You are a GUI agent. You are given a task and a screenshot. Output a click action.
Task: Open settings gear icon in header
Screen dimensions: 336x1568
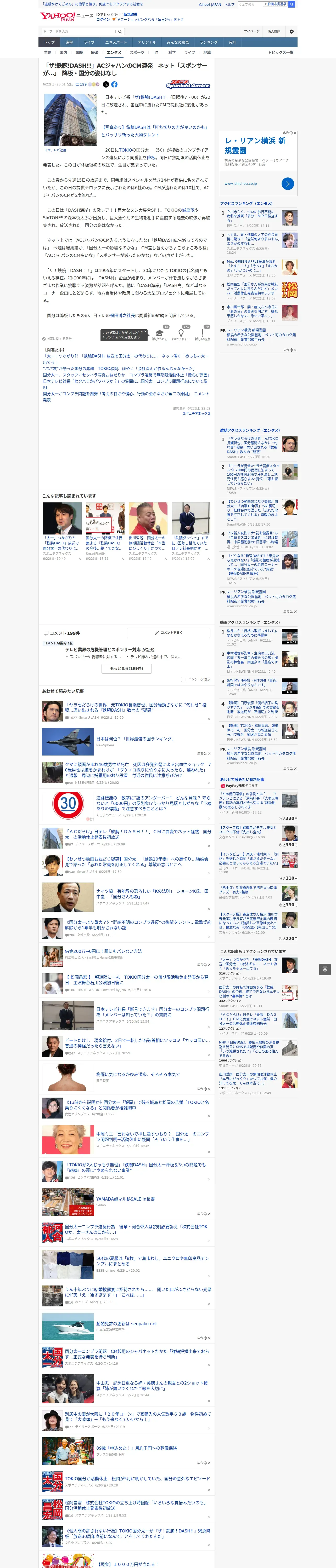[292, 31]
